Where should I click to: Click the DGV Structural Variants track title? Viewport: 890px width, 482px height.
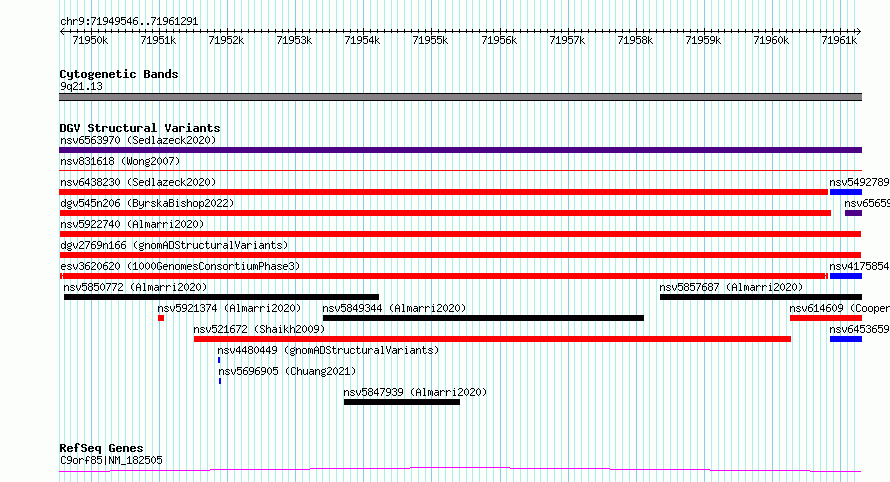(x=140, y=128)
